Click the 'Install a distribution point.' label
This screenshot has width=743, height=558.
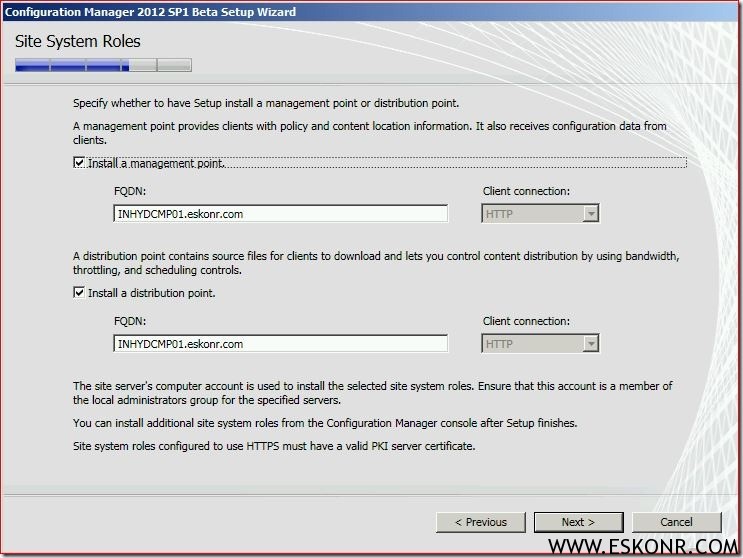coord(152,293)
